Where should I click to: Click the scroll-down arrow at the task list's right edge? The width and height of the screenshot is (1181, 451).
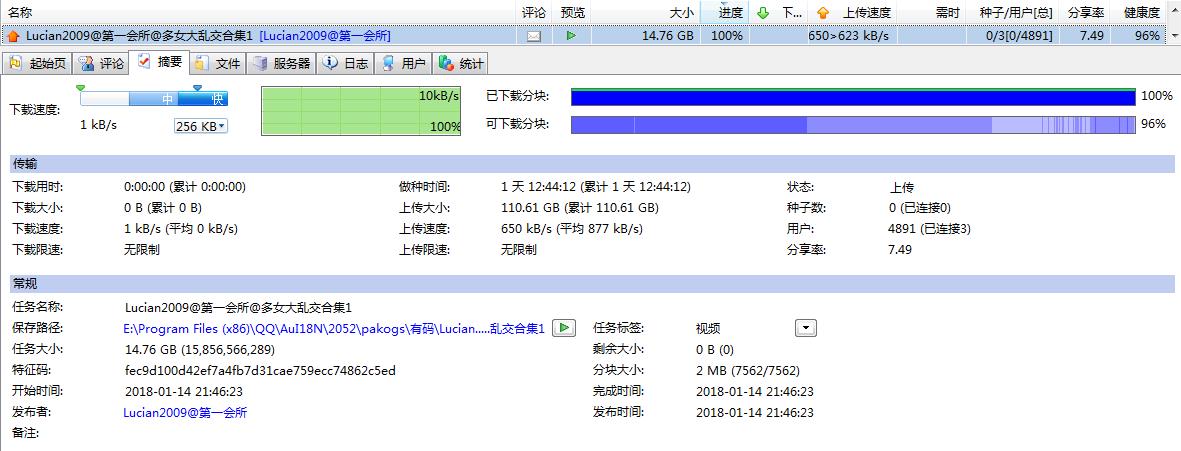[x=1173, y=36]
